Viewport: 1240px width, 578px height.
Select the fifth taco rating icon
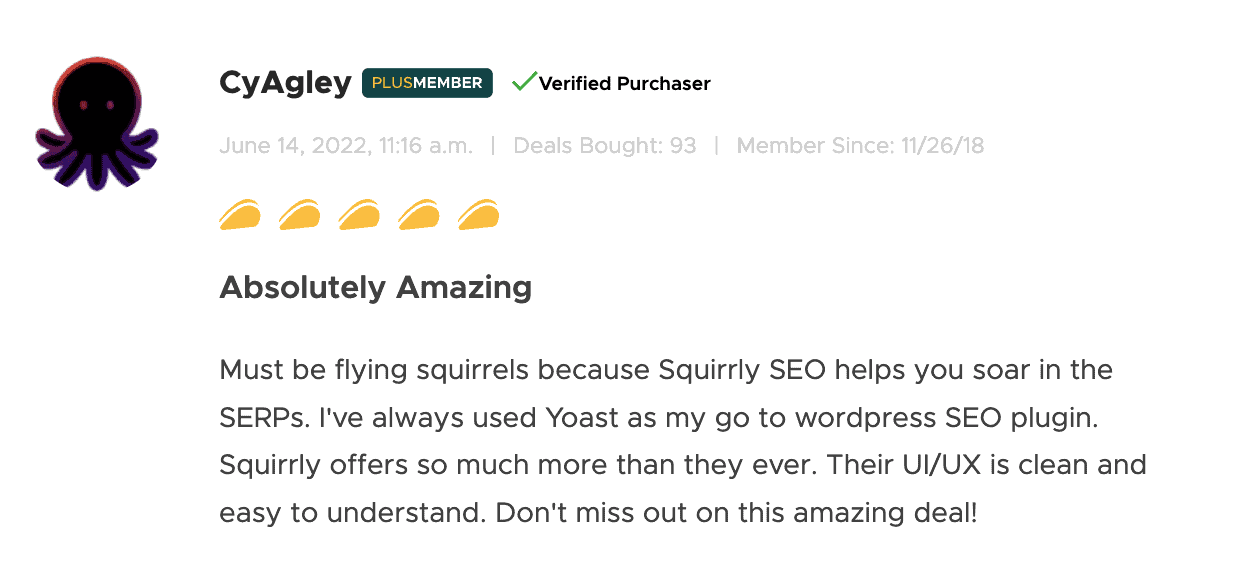[478, 215]
